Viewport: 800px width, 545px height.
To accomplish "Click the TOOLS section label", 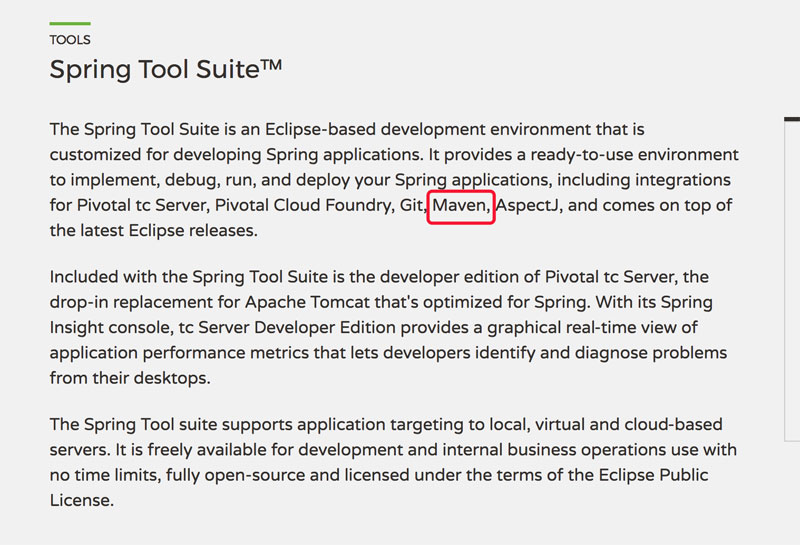I will [x=70, y=40].
